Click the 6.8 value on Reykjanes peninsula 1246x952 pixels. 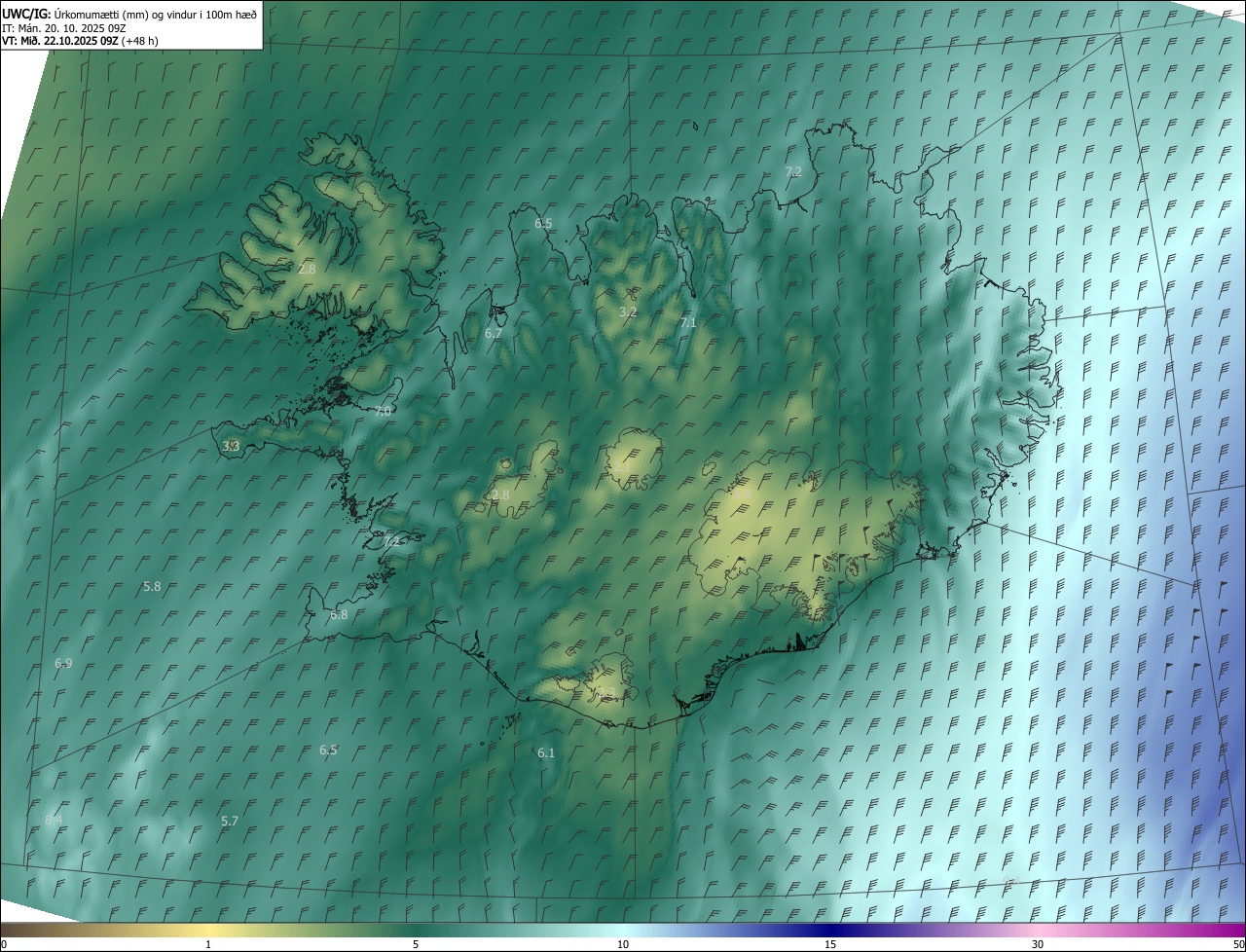click(x=339, y=614)
